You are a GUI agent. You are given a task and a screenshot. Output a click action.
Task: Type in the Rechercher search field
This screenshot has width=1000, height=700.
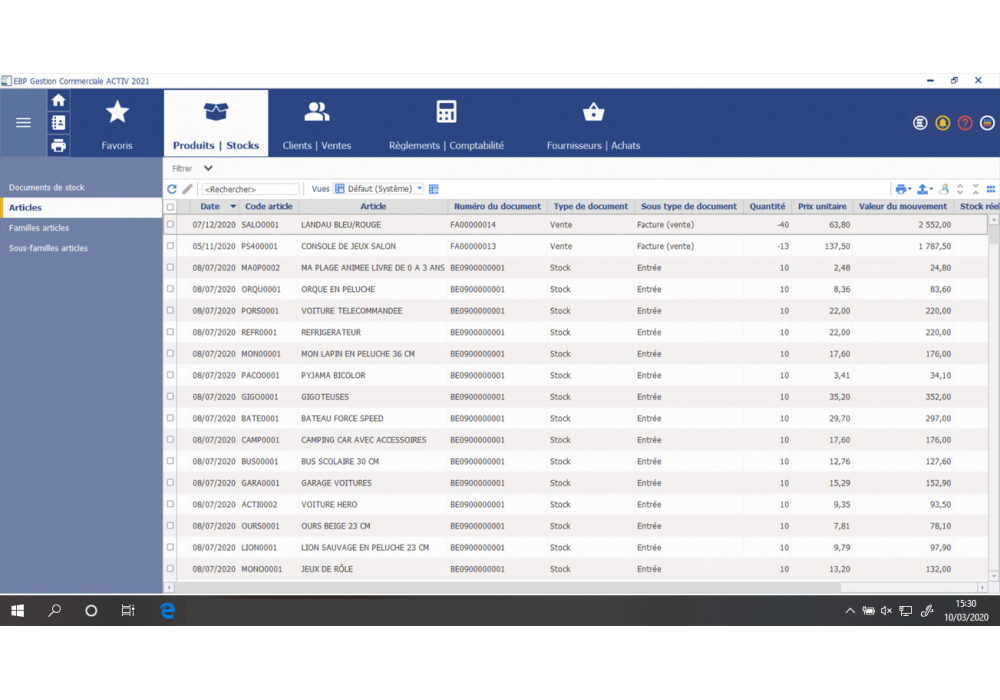(x=250, y=188)
